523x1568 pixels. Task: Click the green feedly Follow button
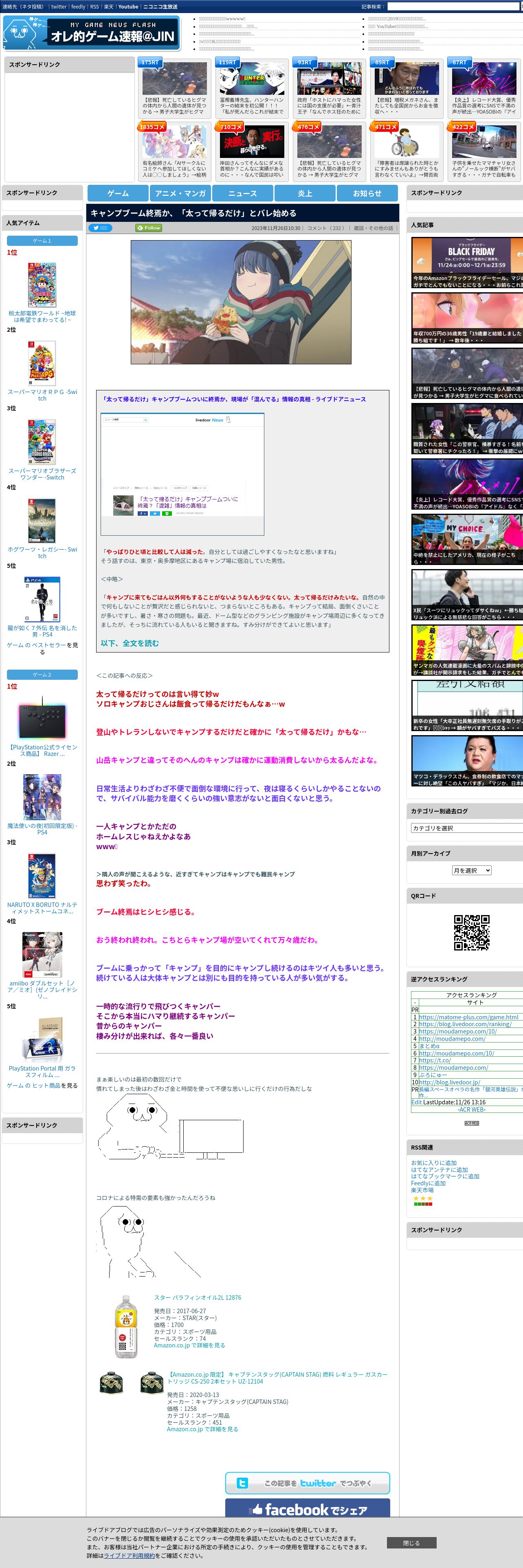149,228
